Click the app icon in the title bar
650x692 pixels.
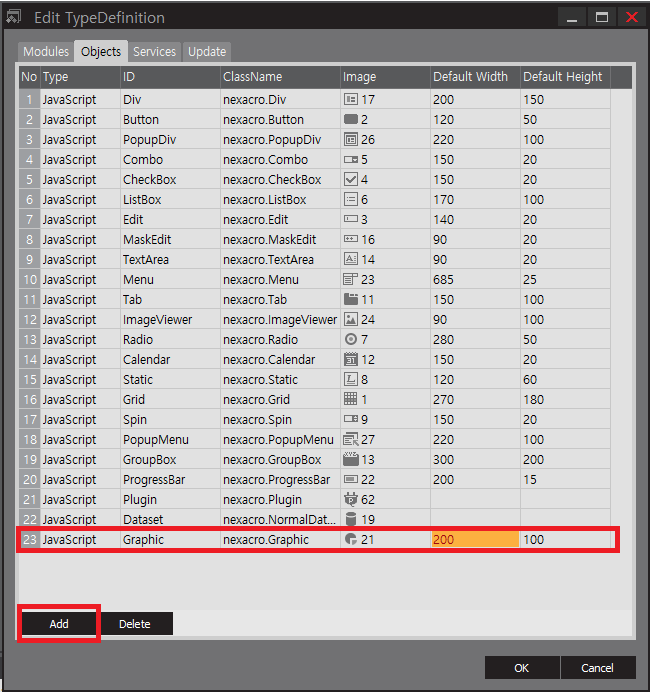point(14,17)
